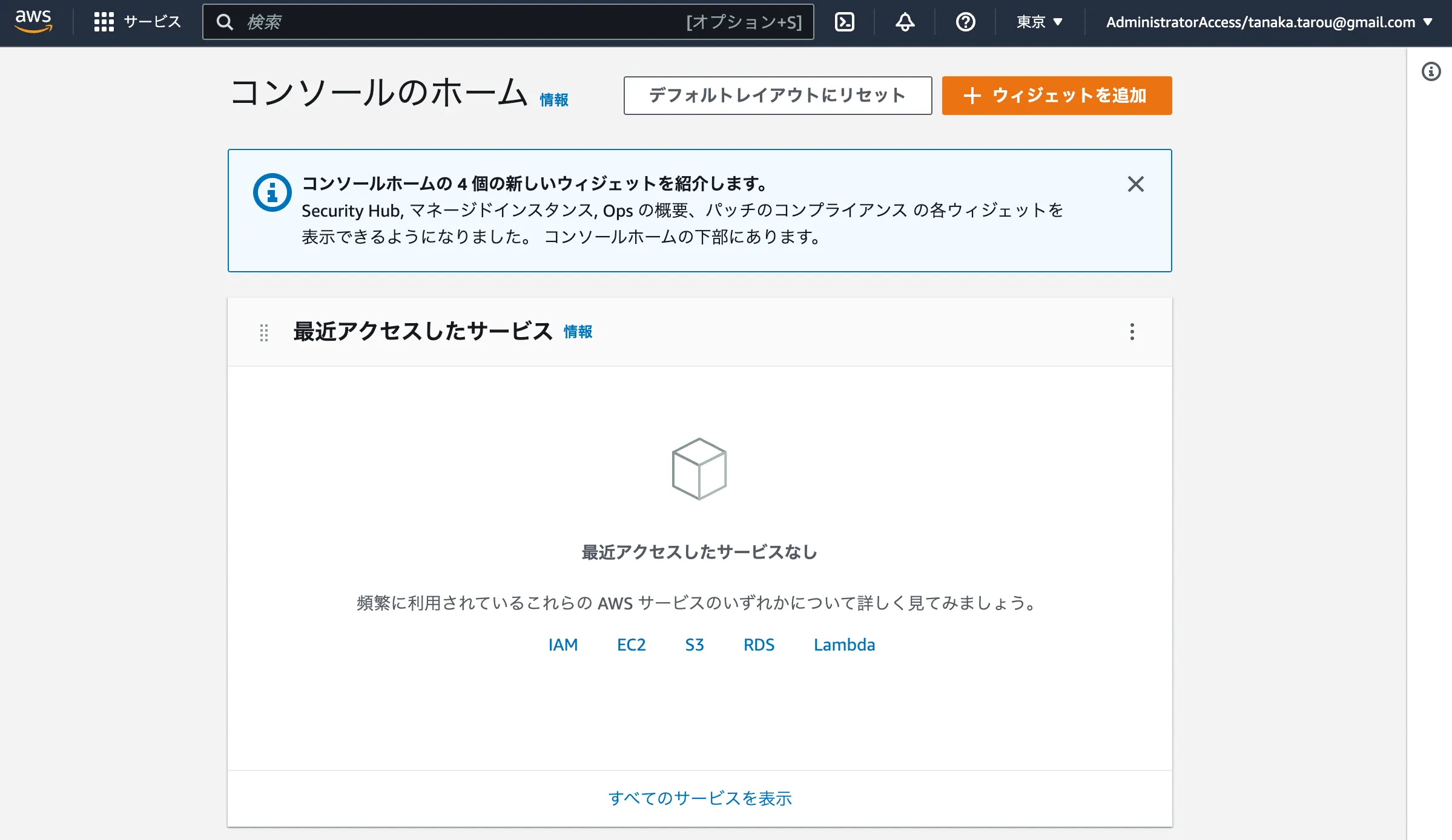Screen dimensions: 1452x840
Task: Open the Lambda service link
Action: pos(844,645)
